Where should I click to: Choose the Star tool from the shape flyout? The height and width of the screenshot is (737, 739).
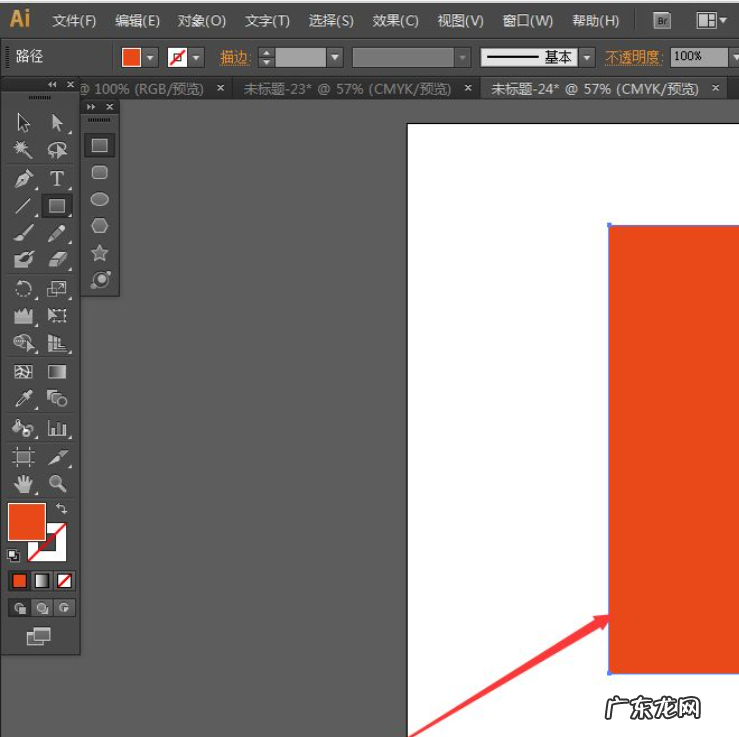click(100, 253)
